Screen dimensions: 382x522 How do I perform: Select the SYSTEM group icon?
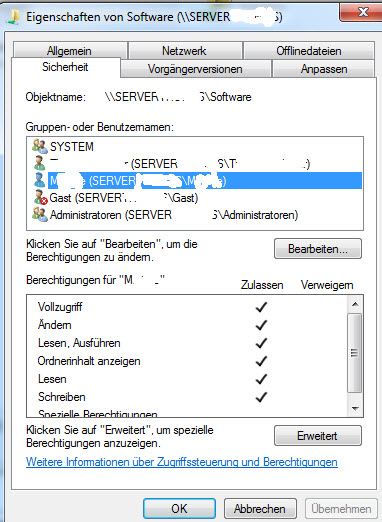[40, 146]
